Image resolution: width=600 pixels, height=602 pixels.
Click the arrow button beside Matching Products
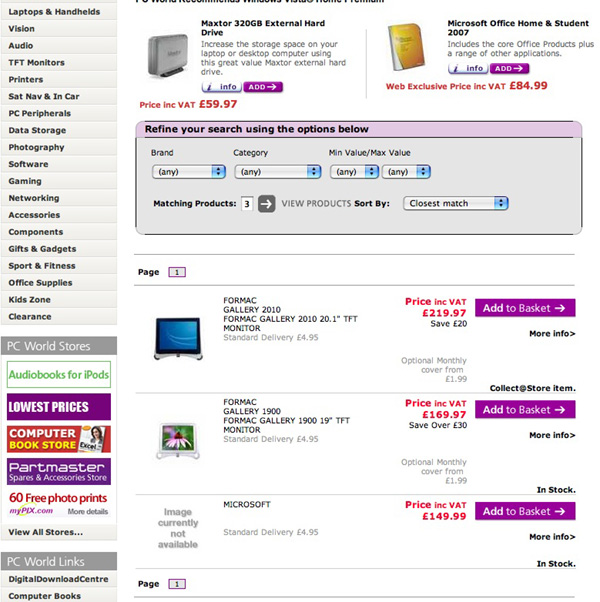pyautogui.click(x=266, y=203)
